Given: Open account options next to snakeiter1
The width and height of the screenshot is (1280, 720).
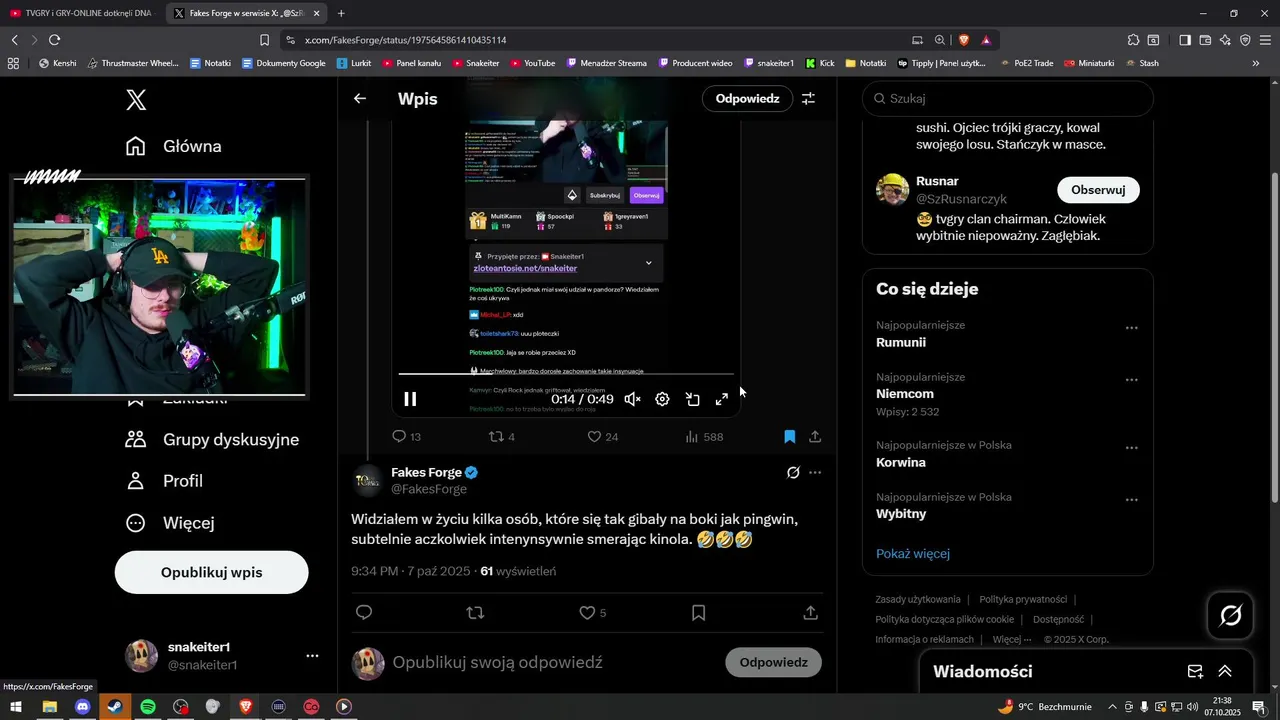Looking at the screenshot, I should [x=312, y=656].
